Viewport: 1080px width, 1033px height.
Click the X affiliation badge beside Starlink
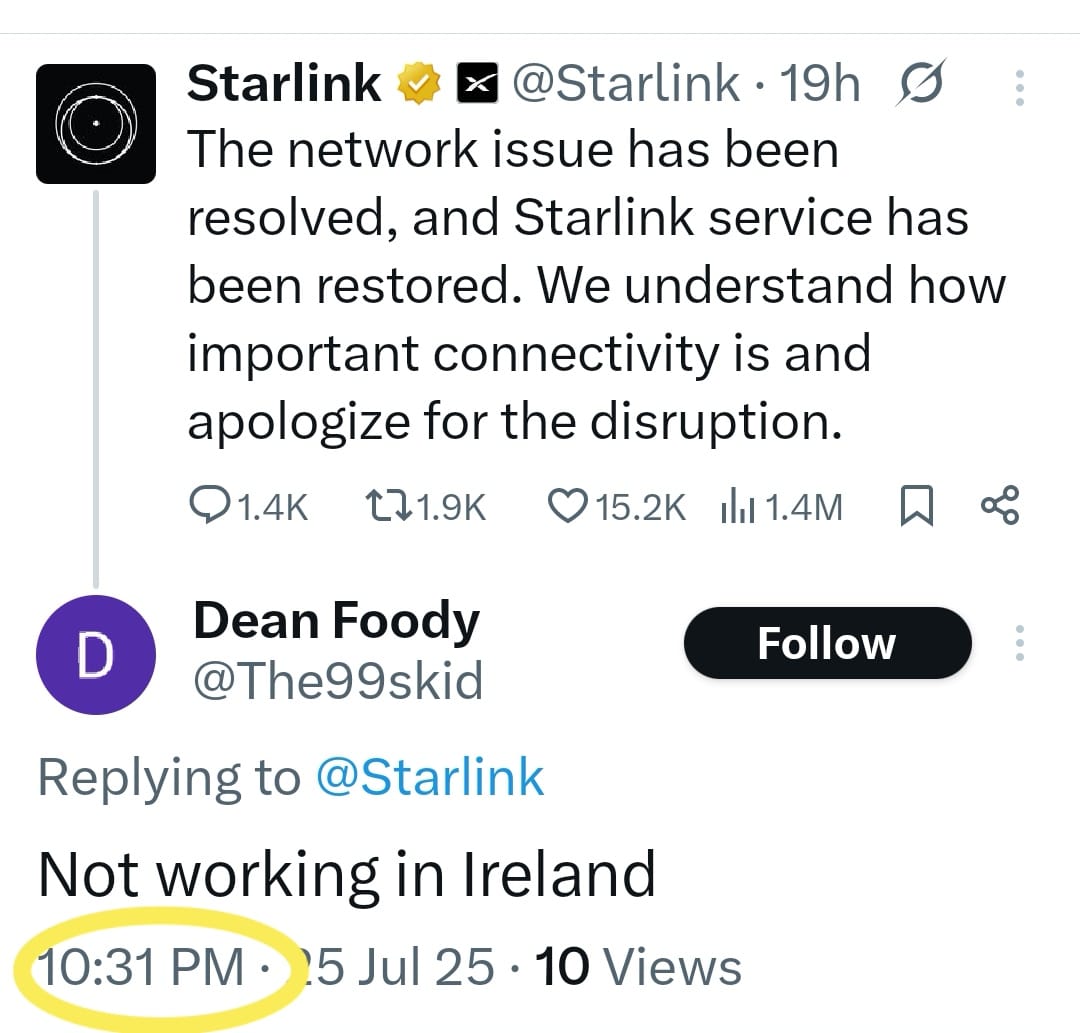(x=477, y=85)
